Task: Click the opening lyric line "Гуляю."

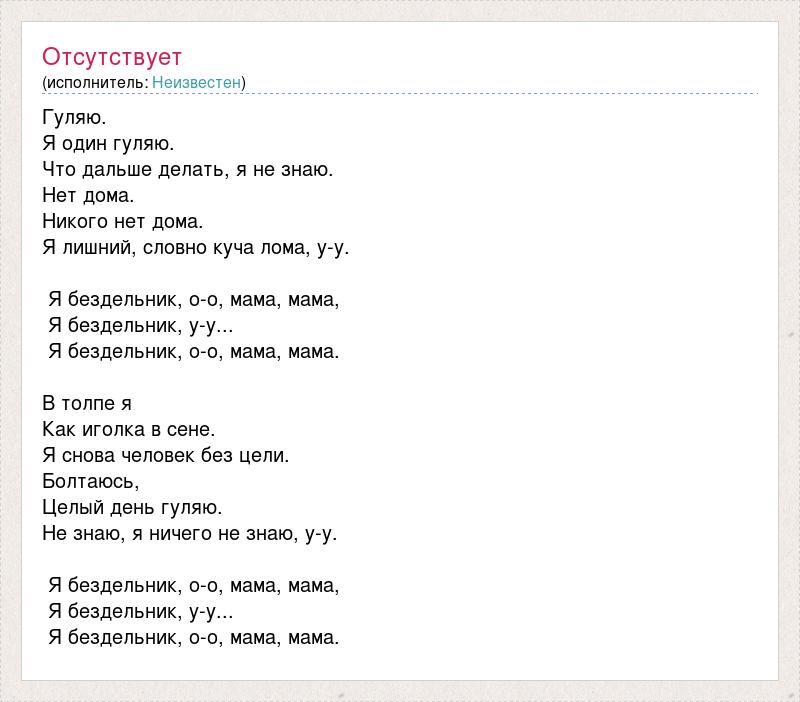Action: [x=74, y=117]
